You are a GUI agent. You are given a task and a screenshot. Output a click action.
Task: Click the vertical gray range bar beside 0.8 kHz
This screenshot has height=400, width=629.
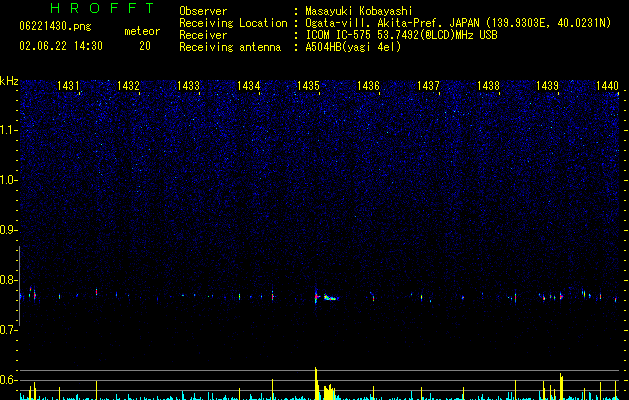point(20,286)
